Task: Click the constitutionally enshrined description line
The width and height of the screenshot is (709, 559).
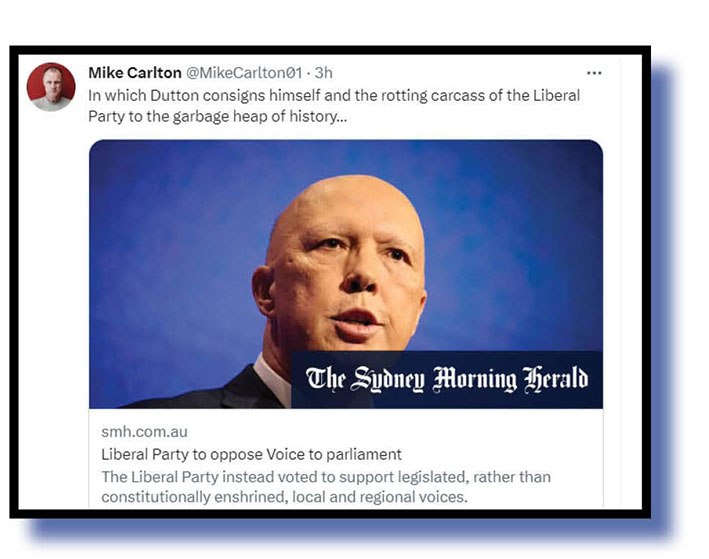Action: (284, 497)
